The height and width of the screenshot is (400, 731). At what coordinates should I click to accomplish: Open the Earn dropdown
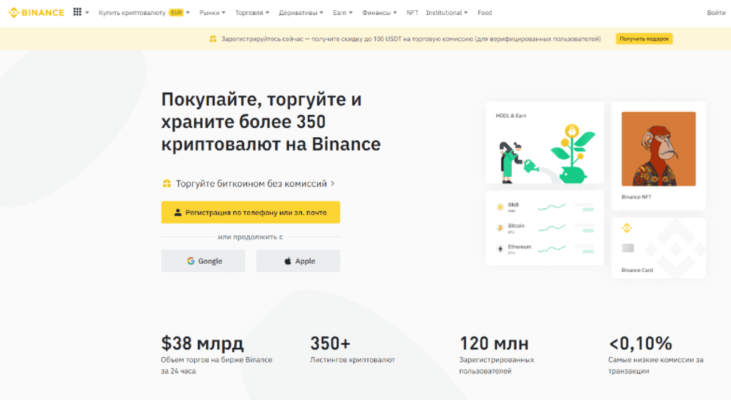[343, 13]
